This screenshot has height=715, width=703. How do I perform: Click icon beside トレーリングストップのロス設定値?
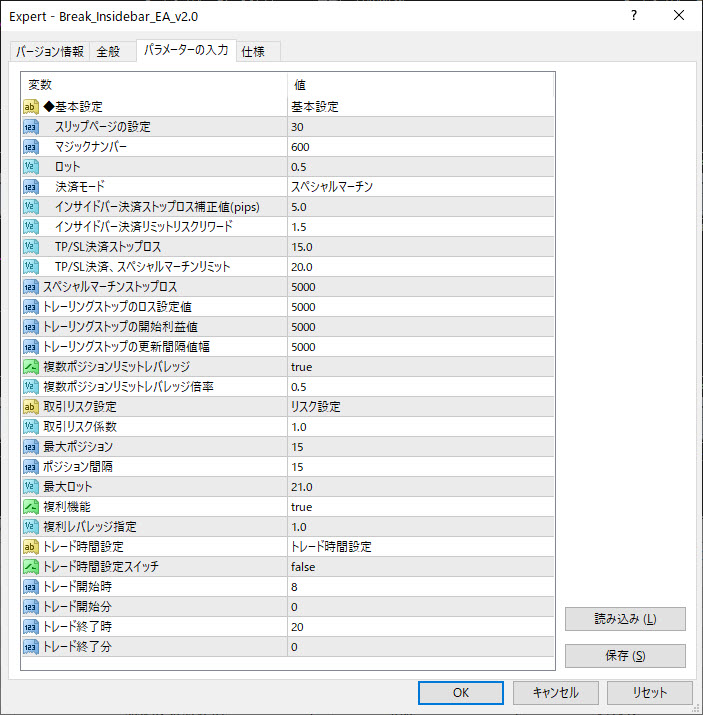tap(31, 307)
